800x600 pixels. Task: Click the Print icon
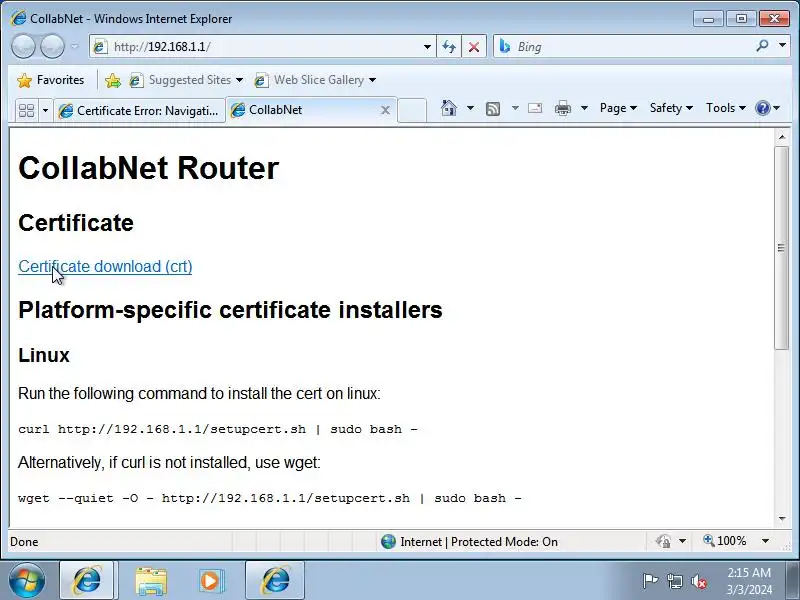point(563,108)
